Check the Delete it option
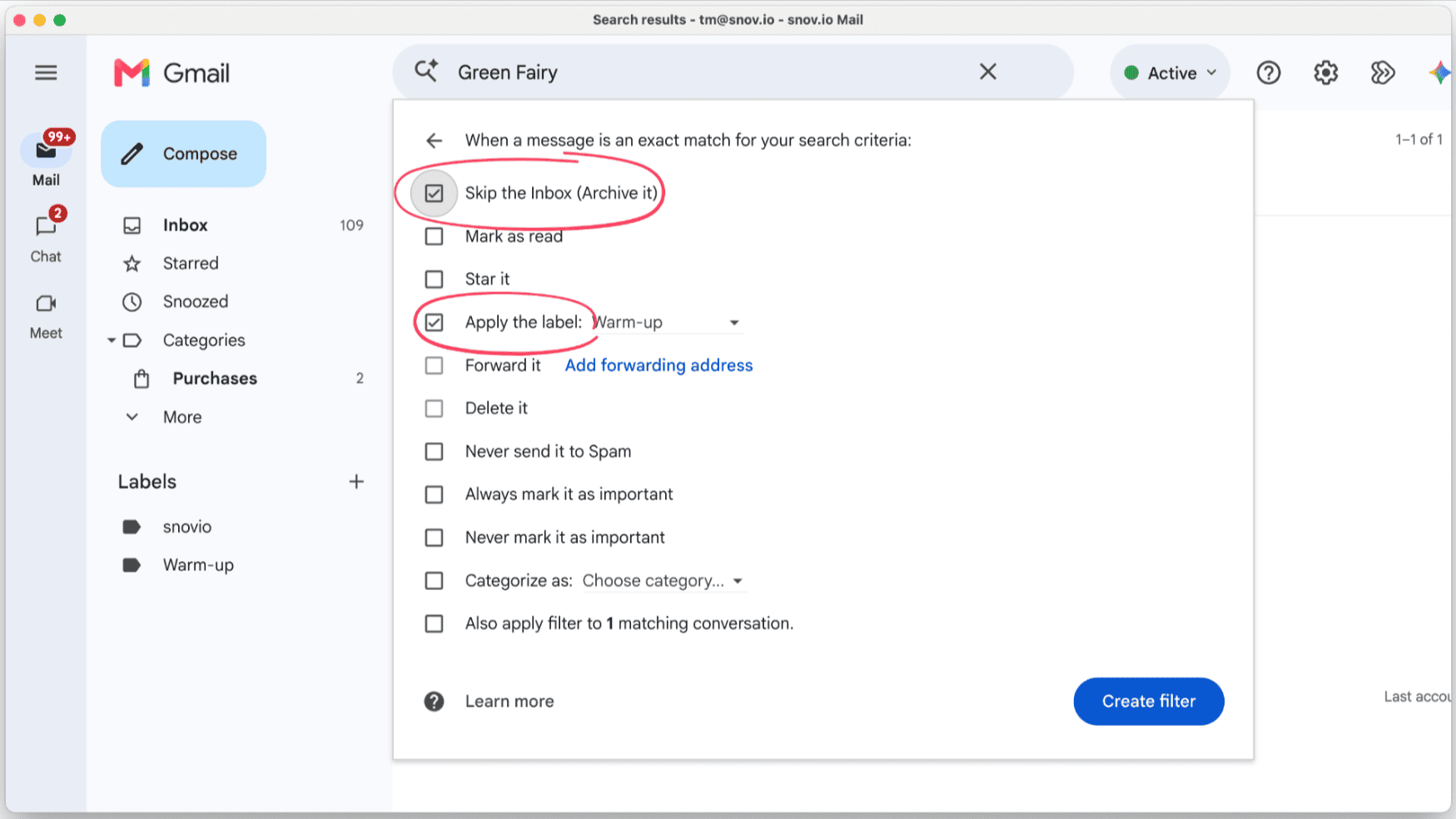Screen dimensions: 1456x819 pos(434,409)
